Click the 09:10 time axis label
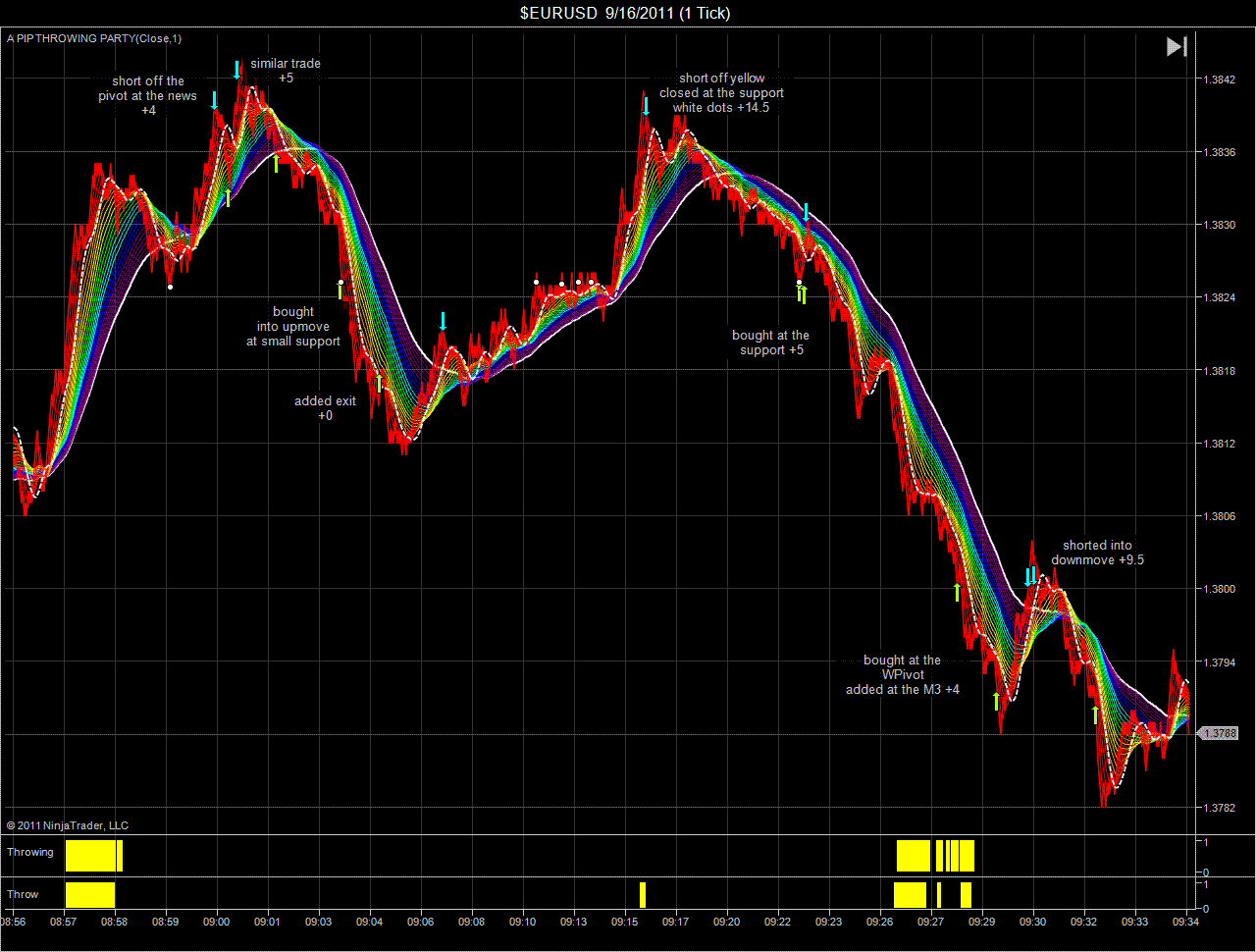The image size is (1256, 952). [x=522, y=922]
